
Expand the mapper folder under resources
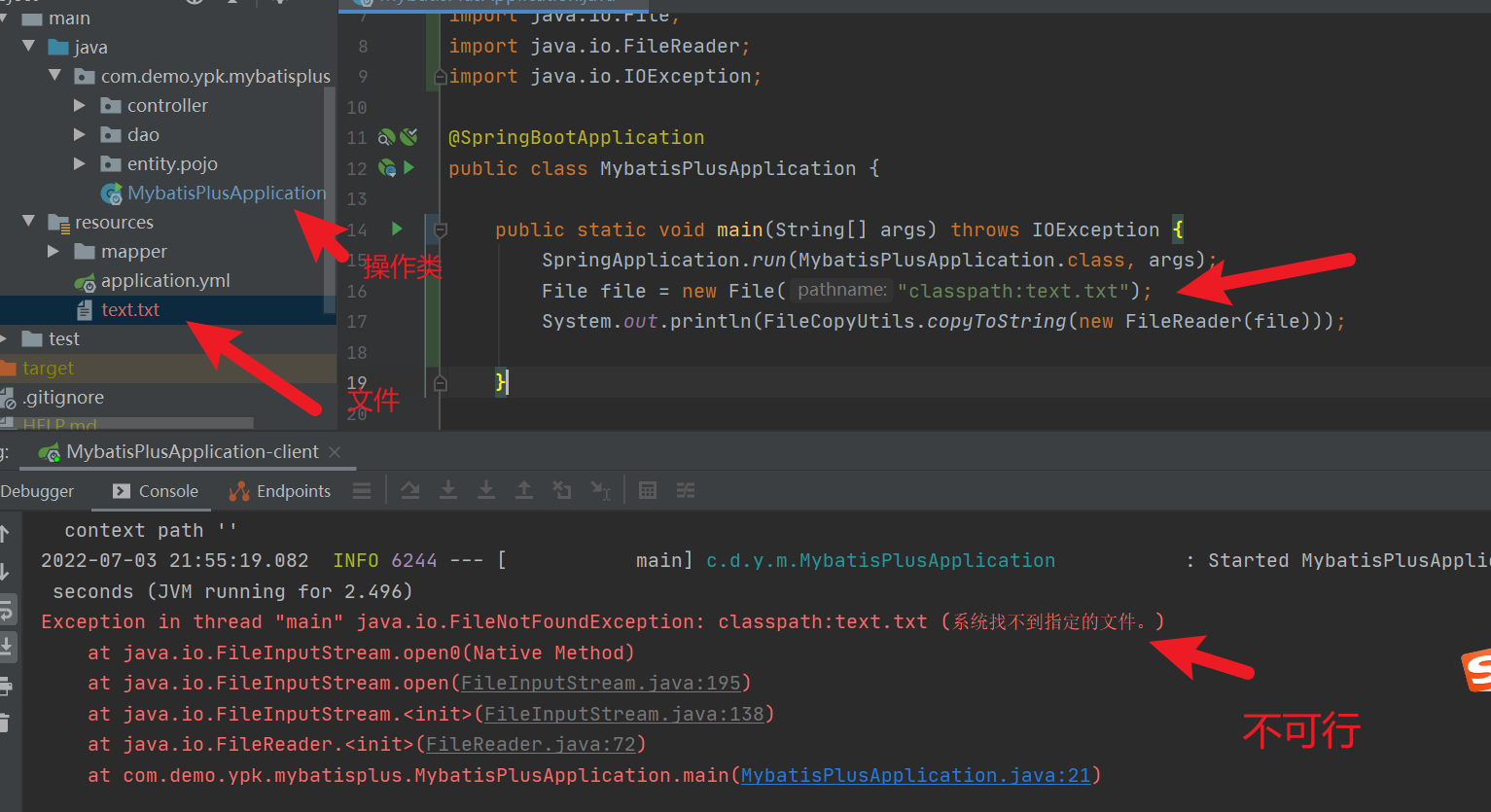53,251
